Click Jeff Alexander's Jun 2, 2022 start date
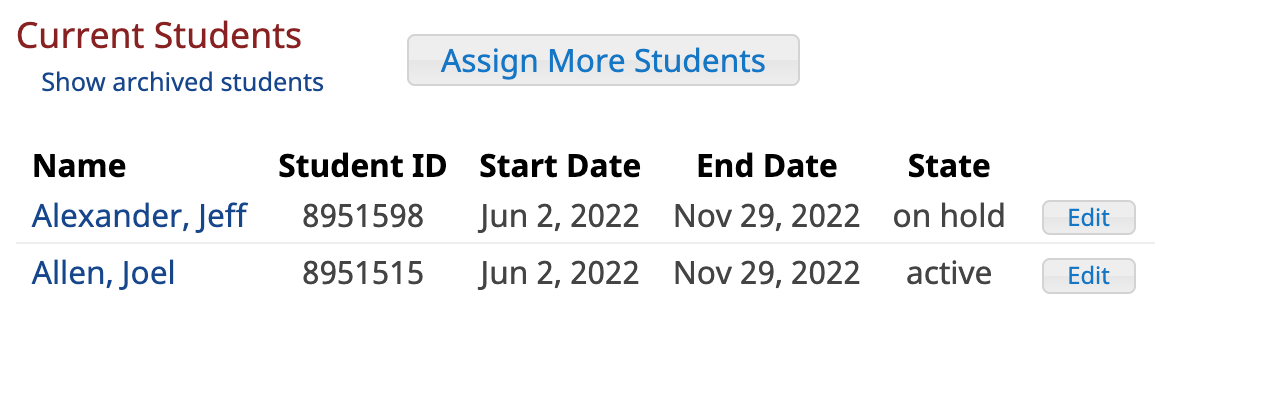This screenshot has height=394, width=1282. (560, 216)
